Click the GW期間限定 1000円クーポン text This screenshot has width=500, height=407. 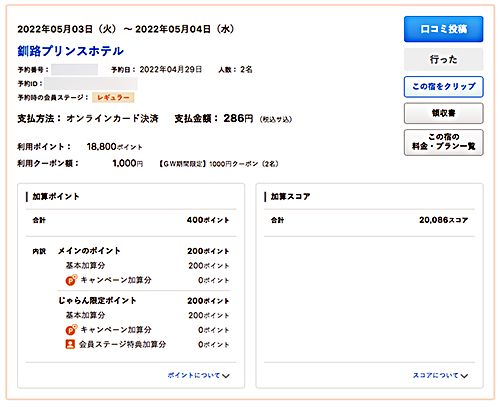pos(219,164)
